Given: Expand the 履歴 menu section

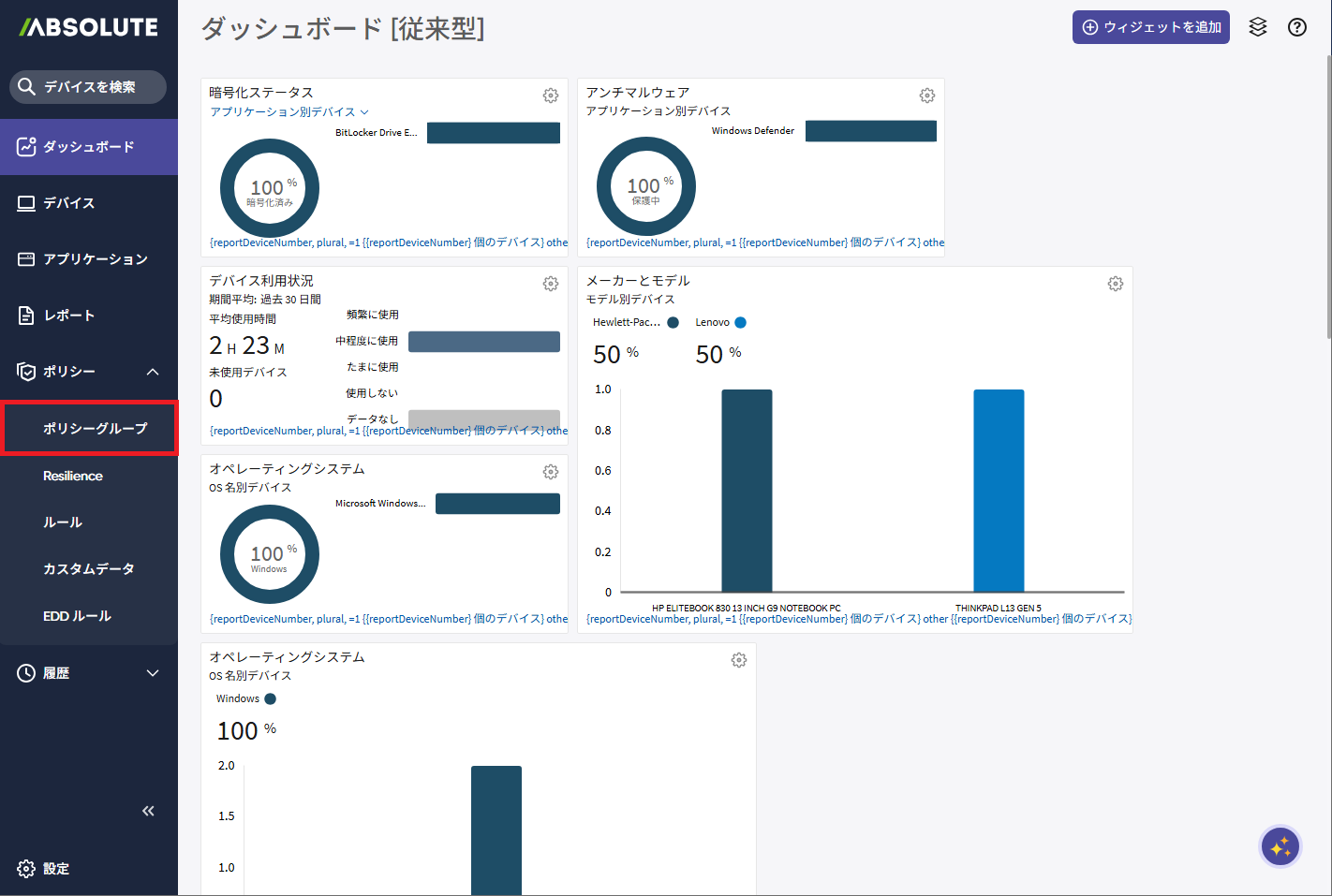Looking at the screenshot, I should 153,673.
